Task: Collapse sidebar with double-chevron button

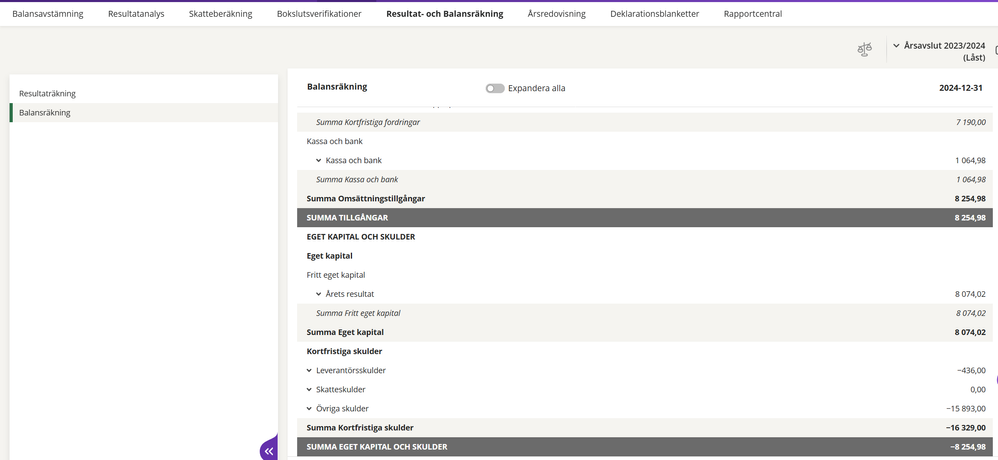Action: tap(269, 451)
